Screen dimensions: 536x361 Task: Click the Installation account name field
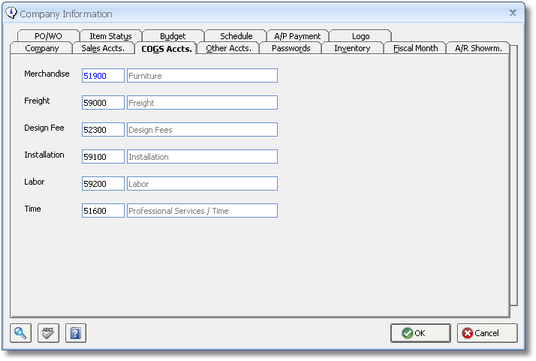[x=202, y=157]
